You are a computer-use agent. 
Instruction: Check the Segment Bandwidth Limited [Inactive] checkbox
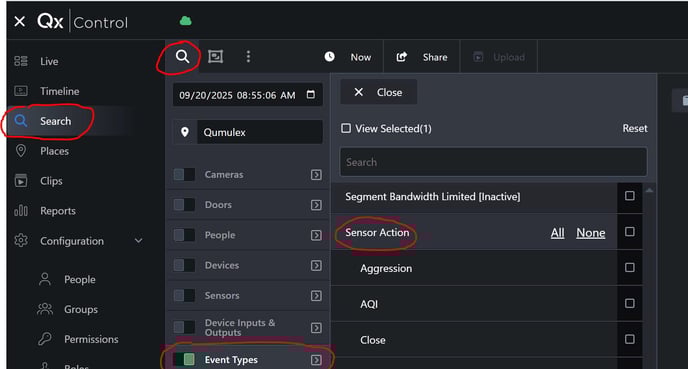[x=630, y=196]
